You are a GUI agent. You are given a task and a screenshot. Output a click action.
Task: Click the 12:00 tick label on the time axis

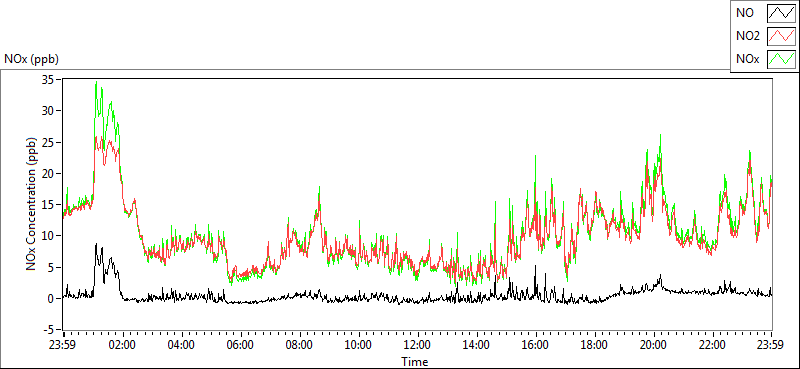(x=417, y=345)
